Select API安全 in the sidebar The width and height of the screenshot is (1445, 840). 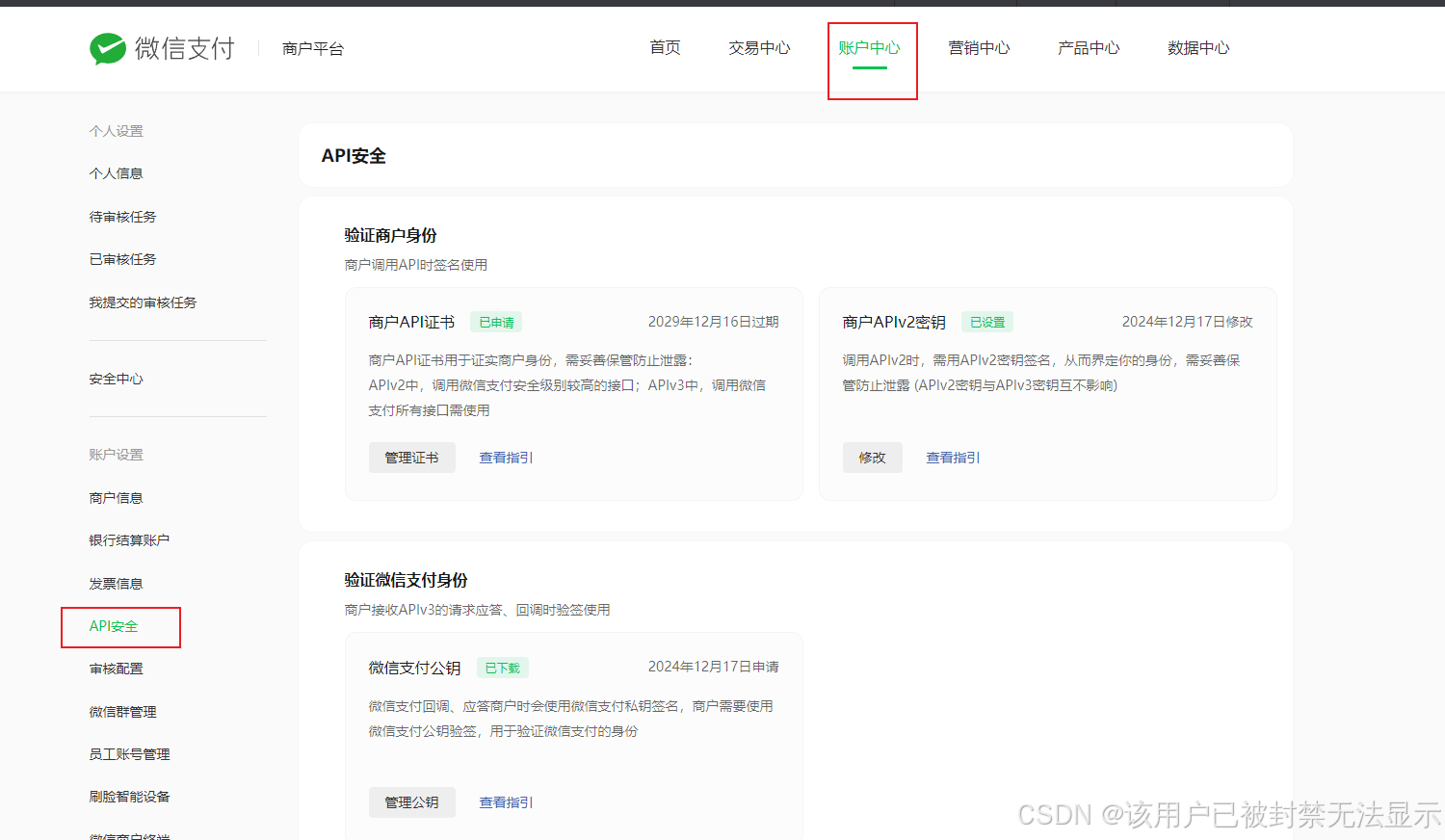tap(114, 626)
